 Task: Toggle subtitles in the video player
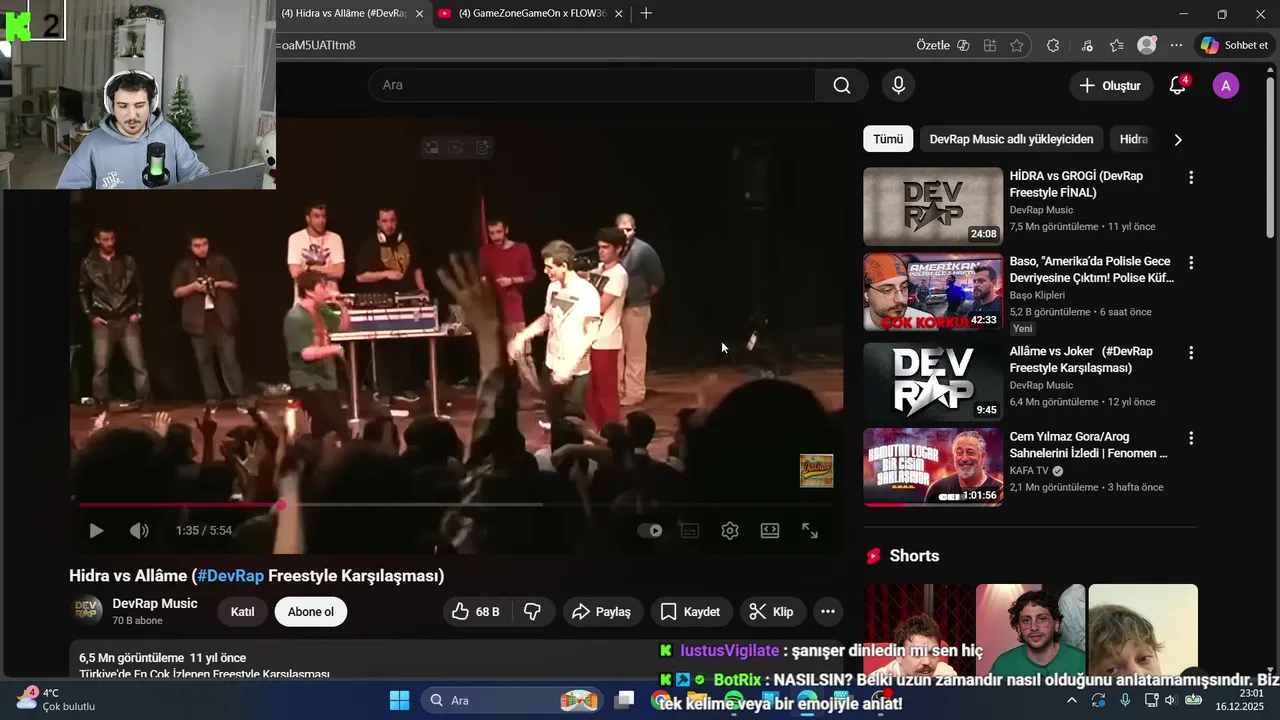(x=690, y=531)
